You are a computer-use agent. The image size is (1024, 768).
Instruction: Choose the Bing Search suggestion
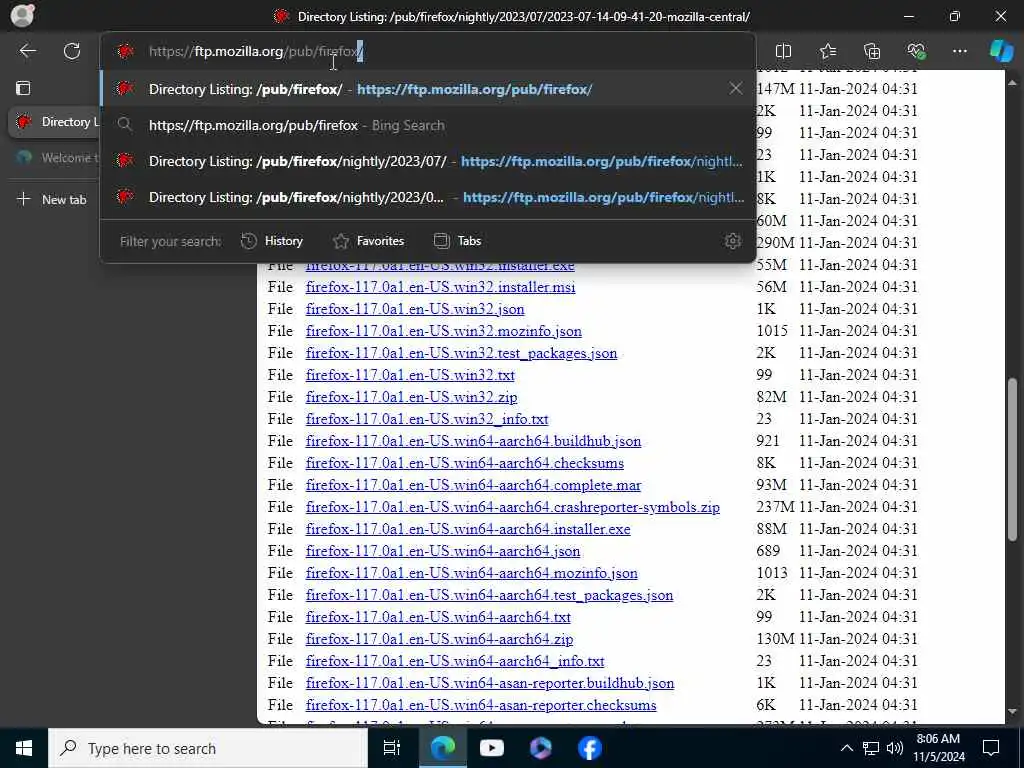(428, 125)
